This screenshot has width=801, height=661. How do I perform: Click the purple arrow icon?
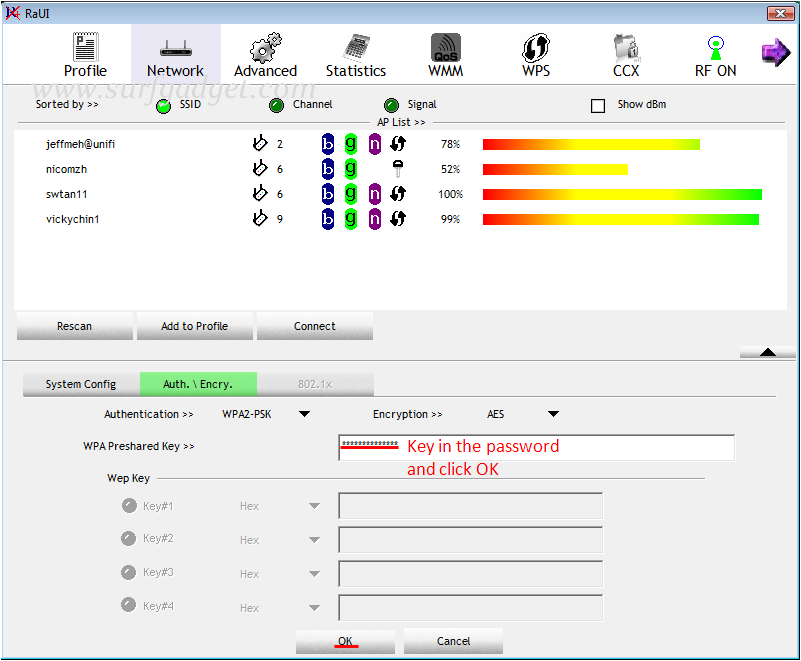777,53
